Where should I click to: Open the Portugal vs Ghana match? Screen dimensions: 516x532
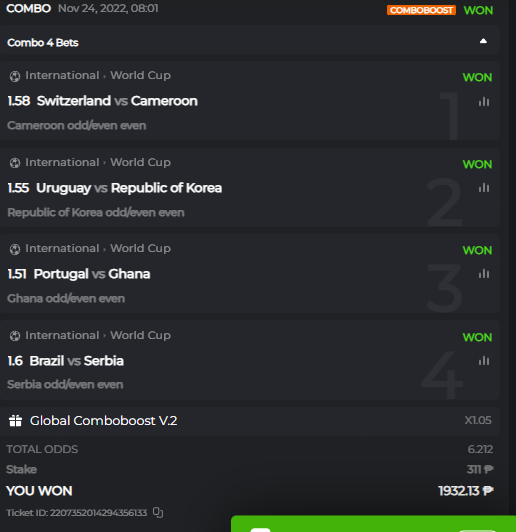tap(92, 274)
